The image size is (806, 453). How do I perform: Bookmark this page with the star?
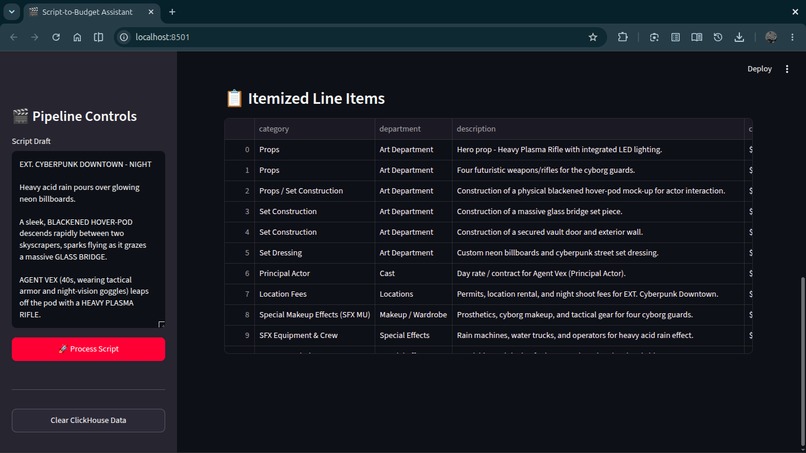tap(593, 37)
